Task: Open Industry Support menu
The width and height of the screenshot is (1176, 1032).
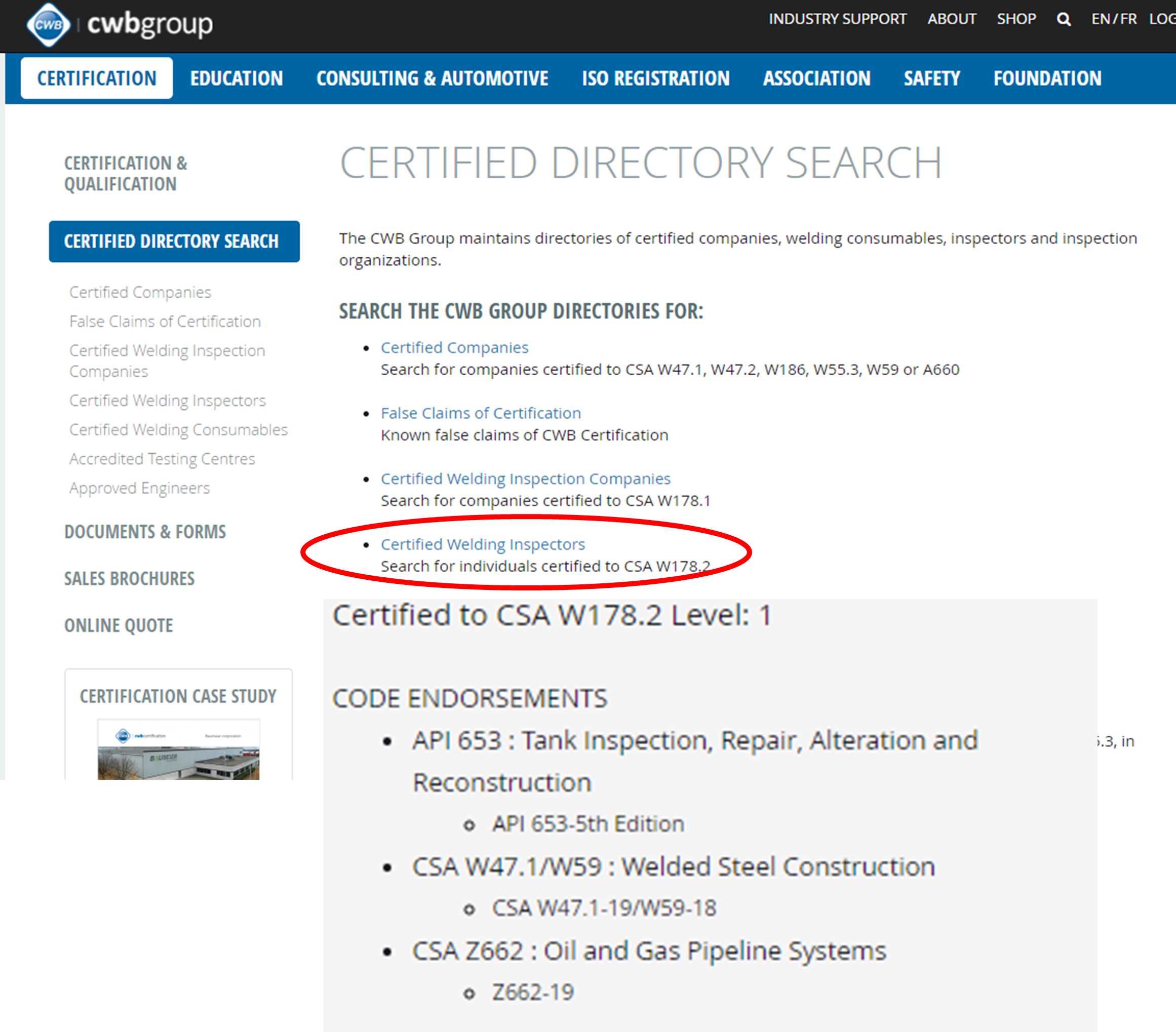Action: pyautogui.click(x=838, y=19)
